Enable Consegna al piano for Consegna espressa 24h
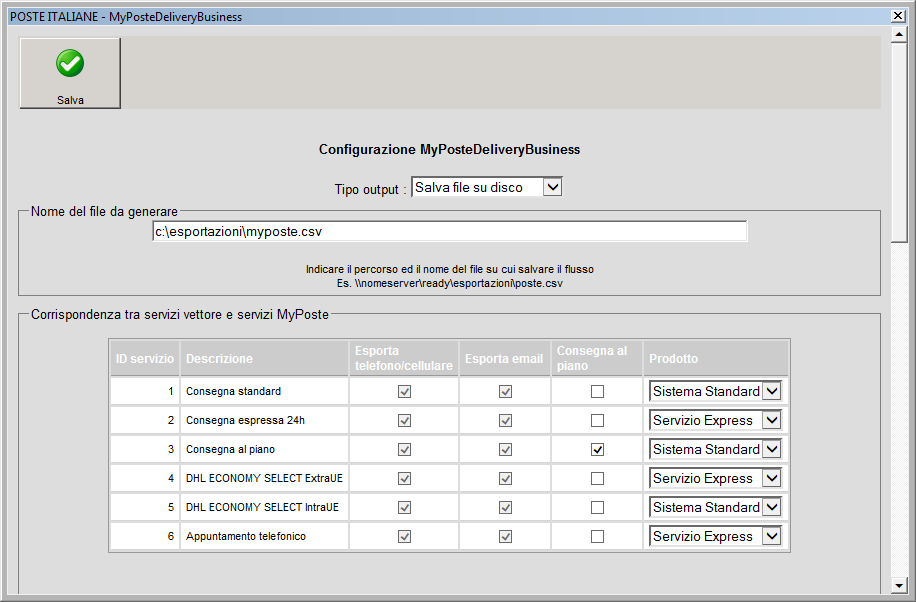Image resolution: width=916 pixels, height=602 pixels. tap(597, 420)
